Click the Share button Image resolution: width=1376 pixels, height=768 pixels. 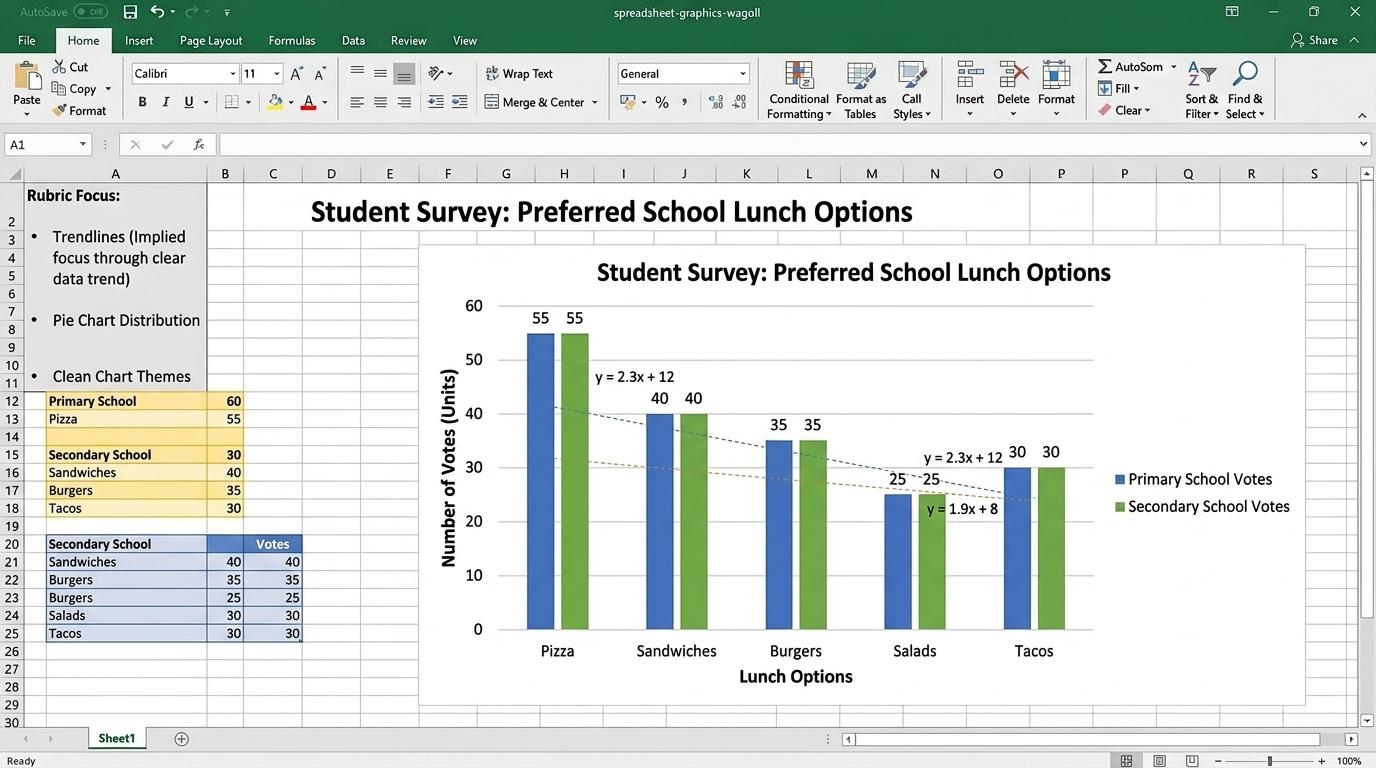coord(1314,40)
